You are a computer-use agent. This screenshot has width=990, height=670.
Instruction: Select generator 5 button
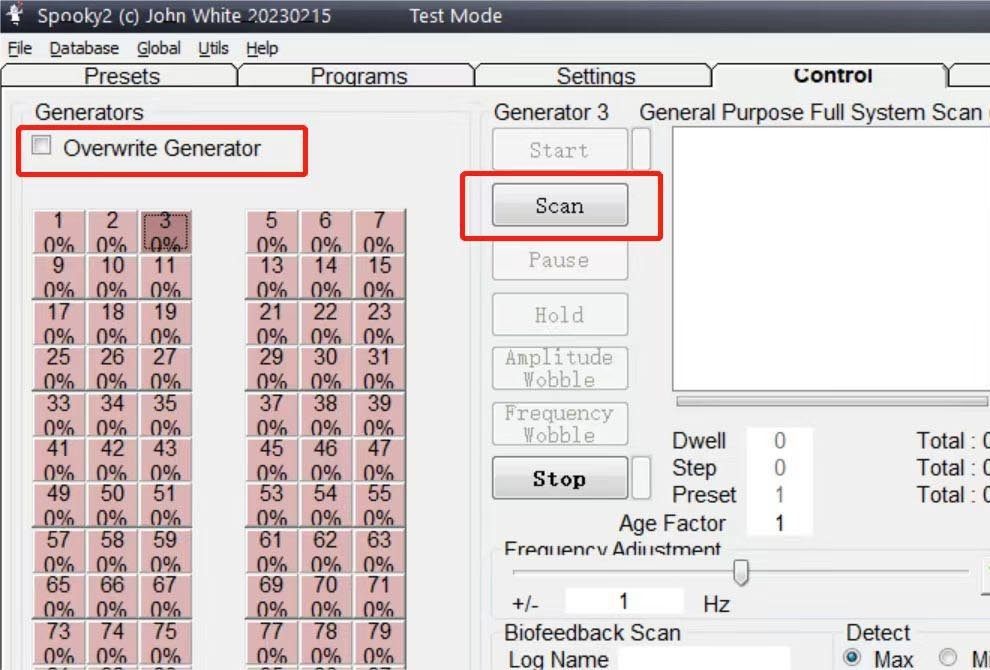tap(271, 232)
